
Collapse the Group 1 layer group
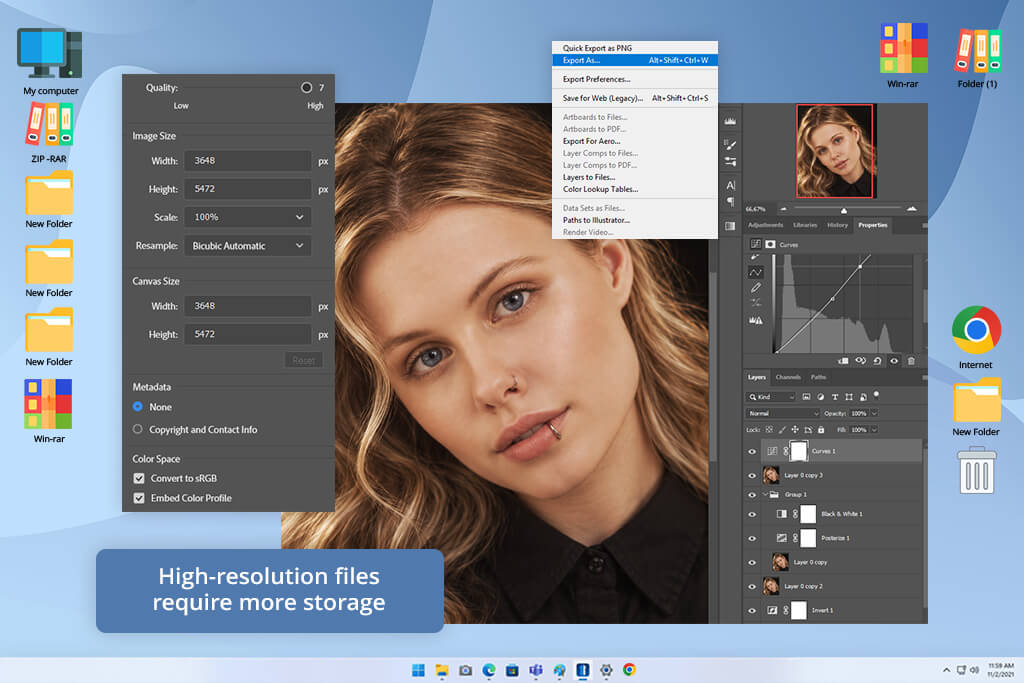[x=765, y=494]
